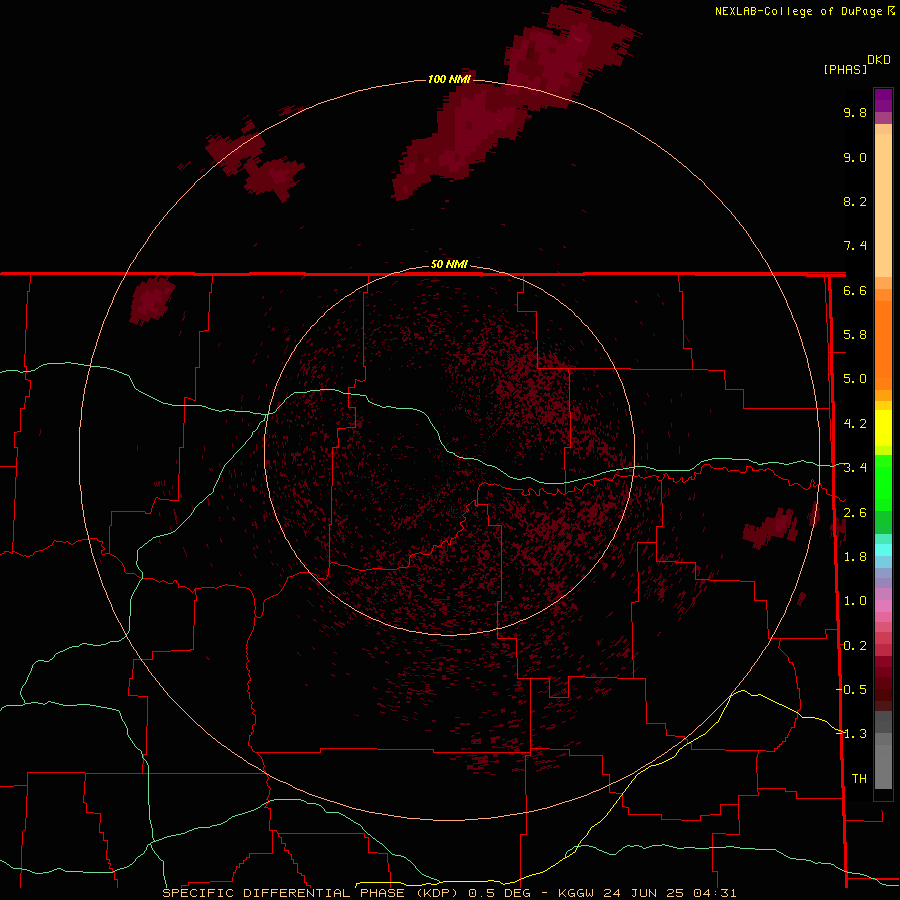Click SPECIFIC DIFFERENTIAL PHASE (KDP) caption text
Viewport: 900px width, 900px height.
312,893
